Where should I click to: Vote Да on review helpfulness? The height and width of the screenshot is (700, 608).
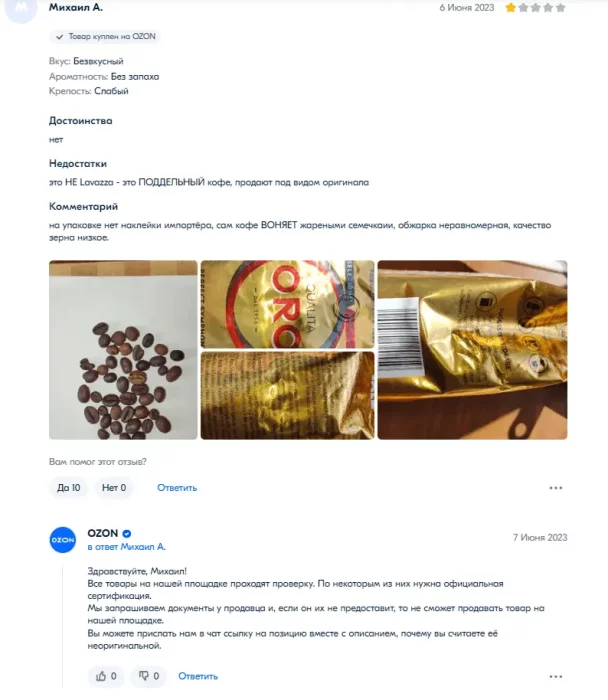coord(68,488)
